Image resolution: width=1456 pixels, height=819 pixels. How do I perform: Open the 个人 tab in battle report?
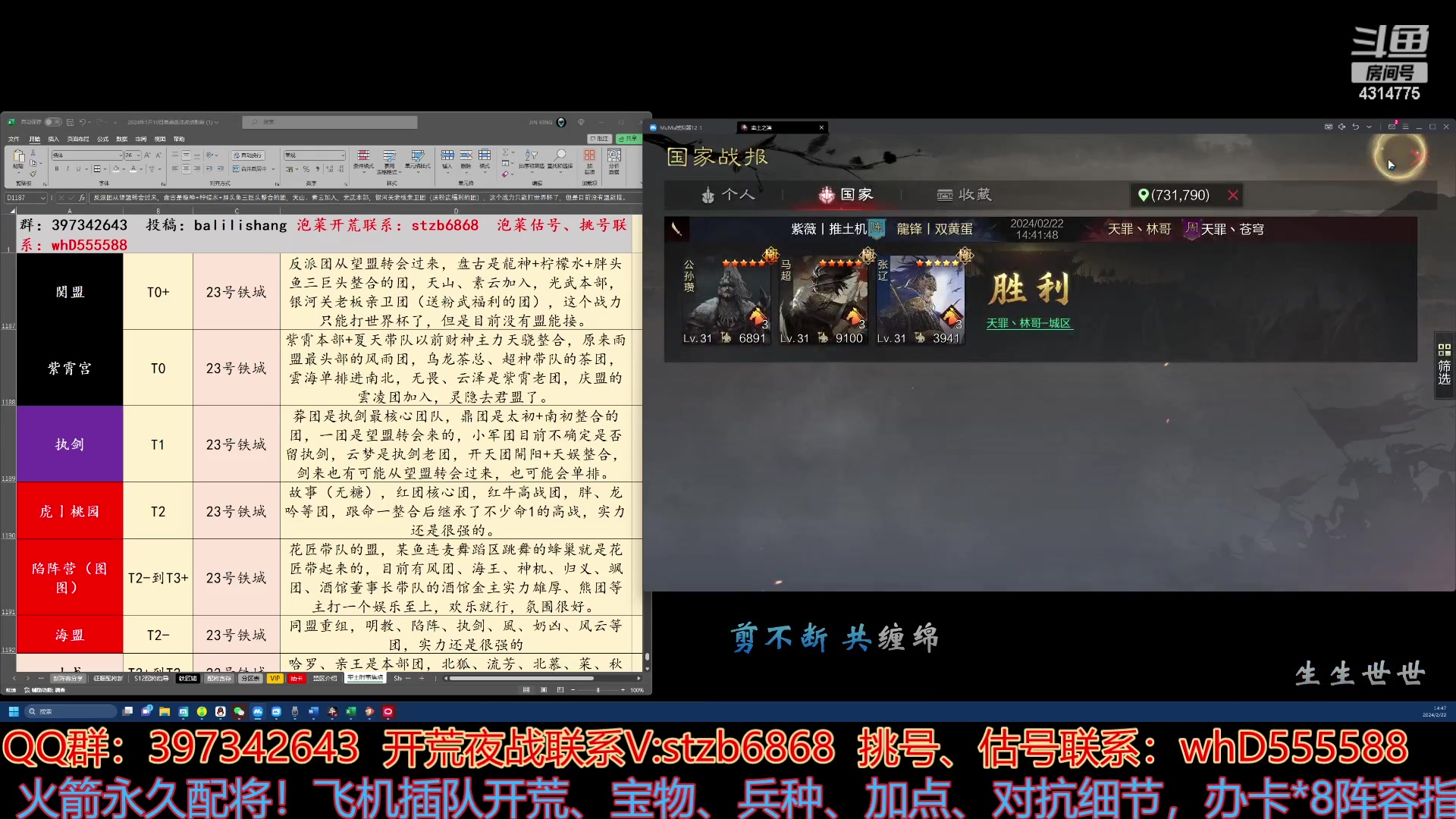click(x=727, y=195)
